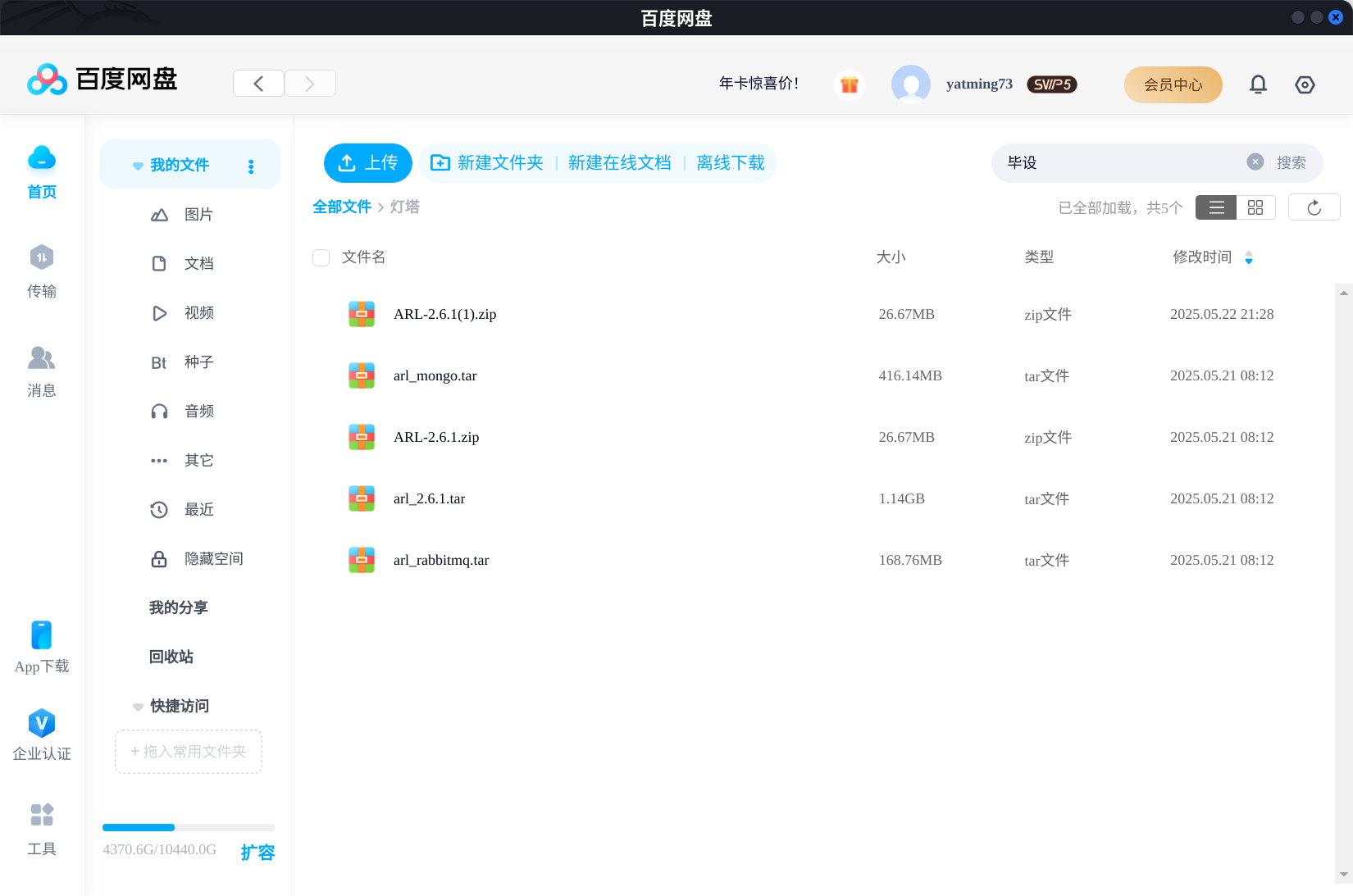The height and width of the screenshot is (896, 1353).
Task: Click the Baidu Netdisk logo
Action: tap(102, 80)
